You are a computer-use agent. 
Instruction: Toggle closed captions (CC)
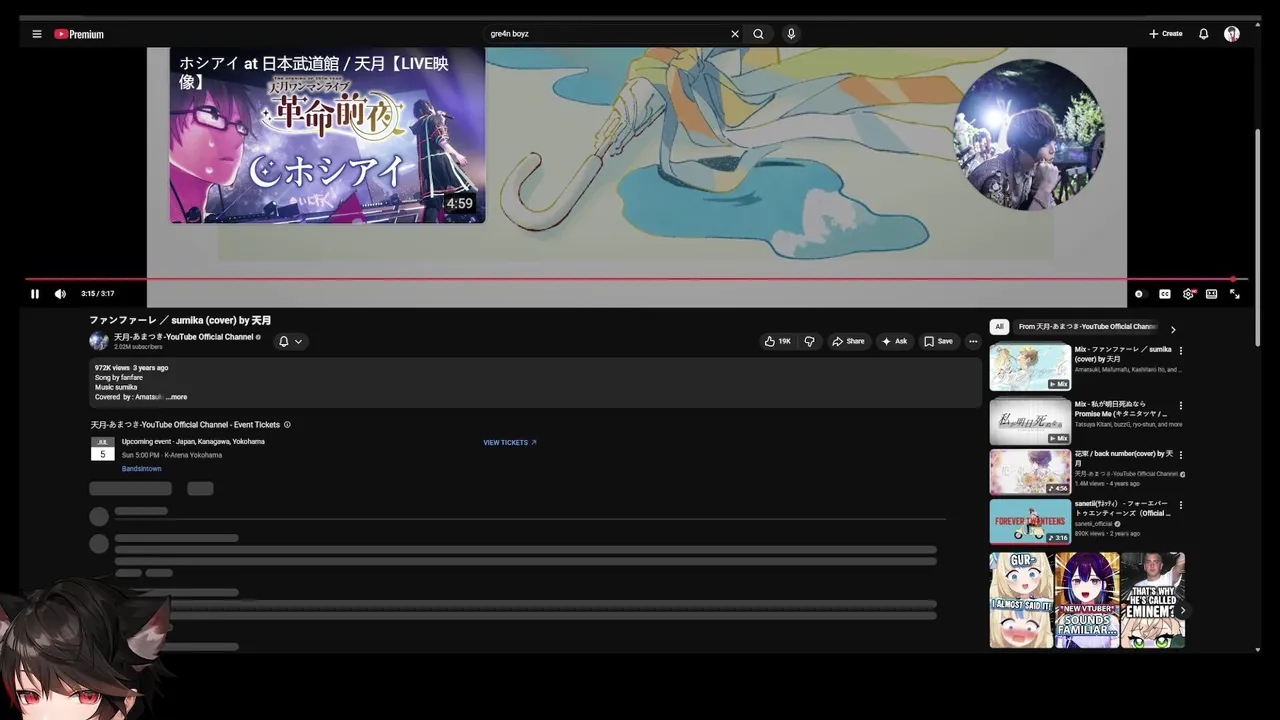tap(1165, 294)
